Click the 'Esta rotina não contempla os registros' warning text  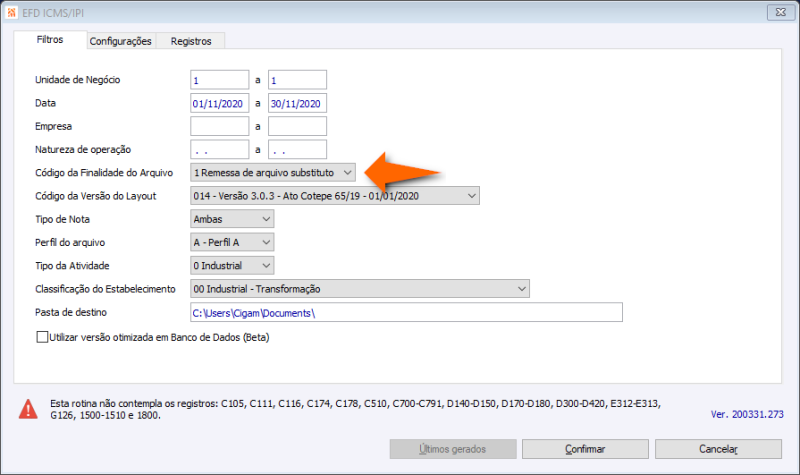click(355, 409)
